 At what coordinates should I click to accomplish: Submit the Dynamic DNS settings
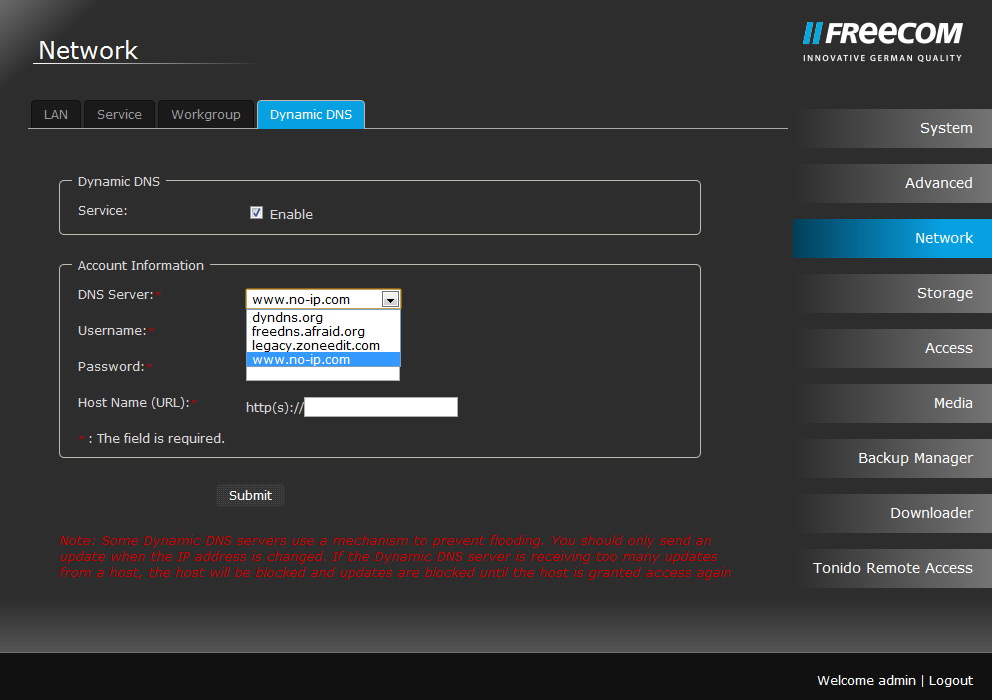coord(251,496)
